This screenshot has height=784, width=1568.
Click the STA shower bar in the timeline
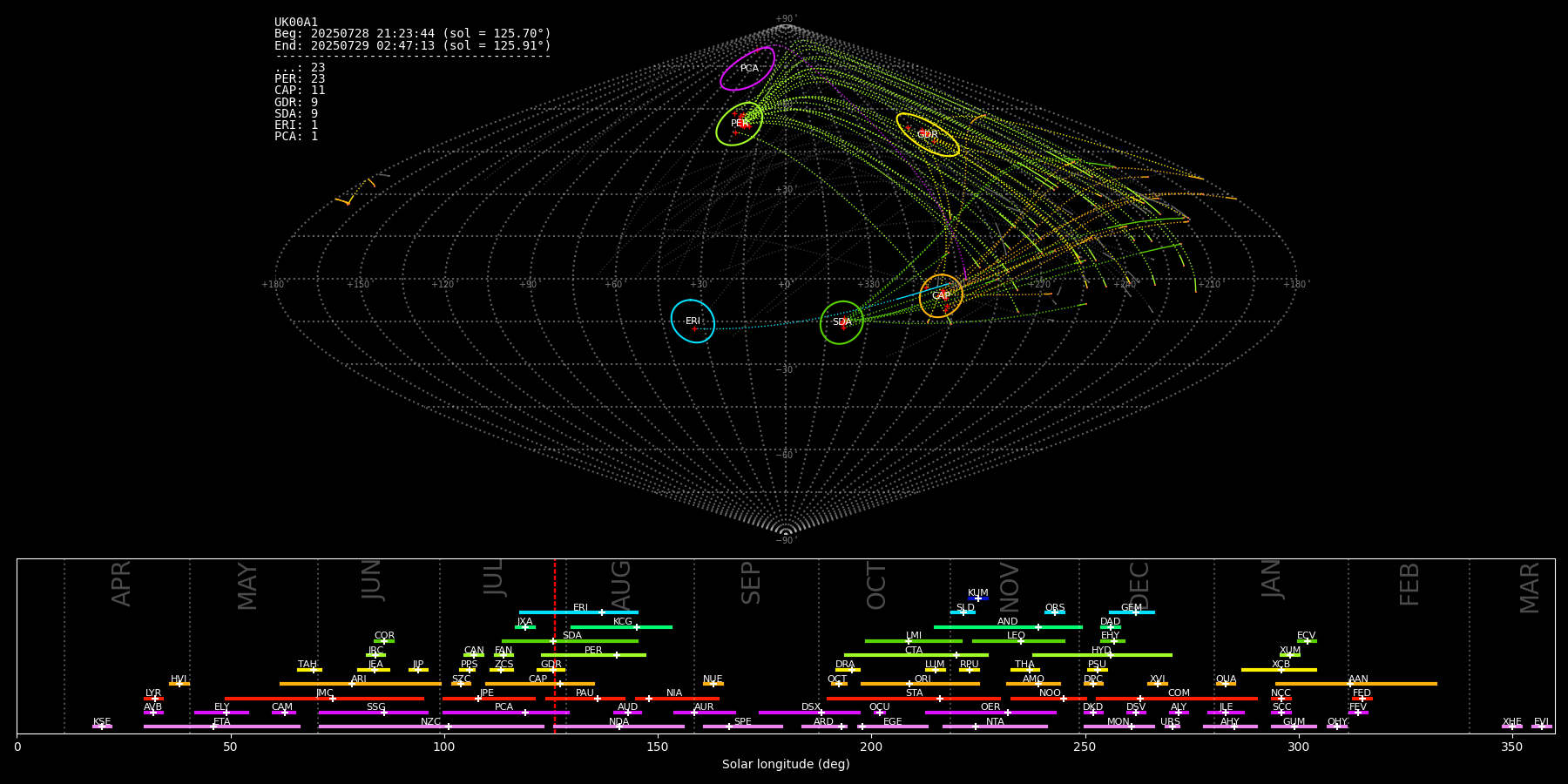click(914, 698)
